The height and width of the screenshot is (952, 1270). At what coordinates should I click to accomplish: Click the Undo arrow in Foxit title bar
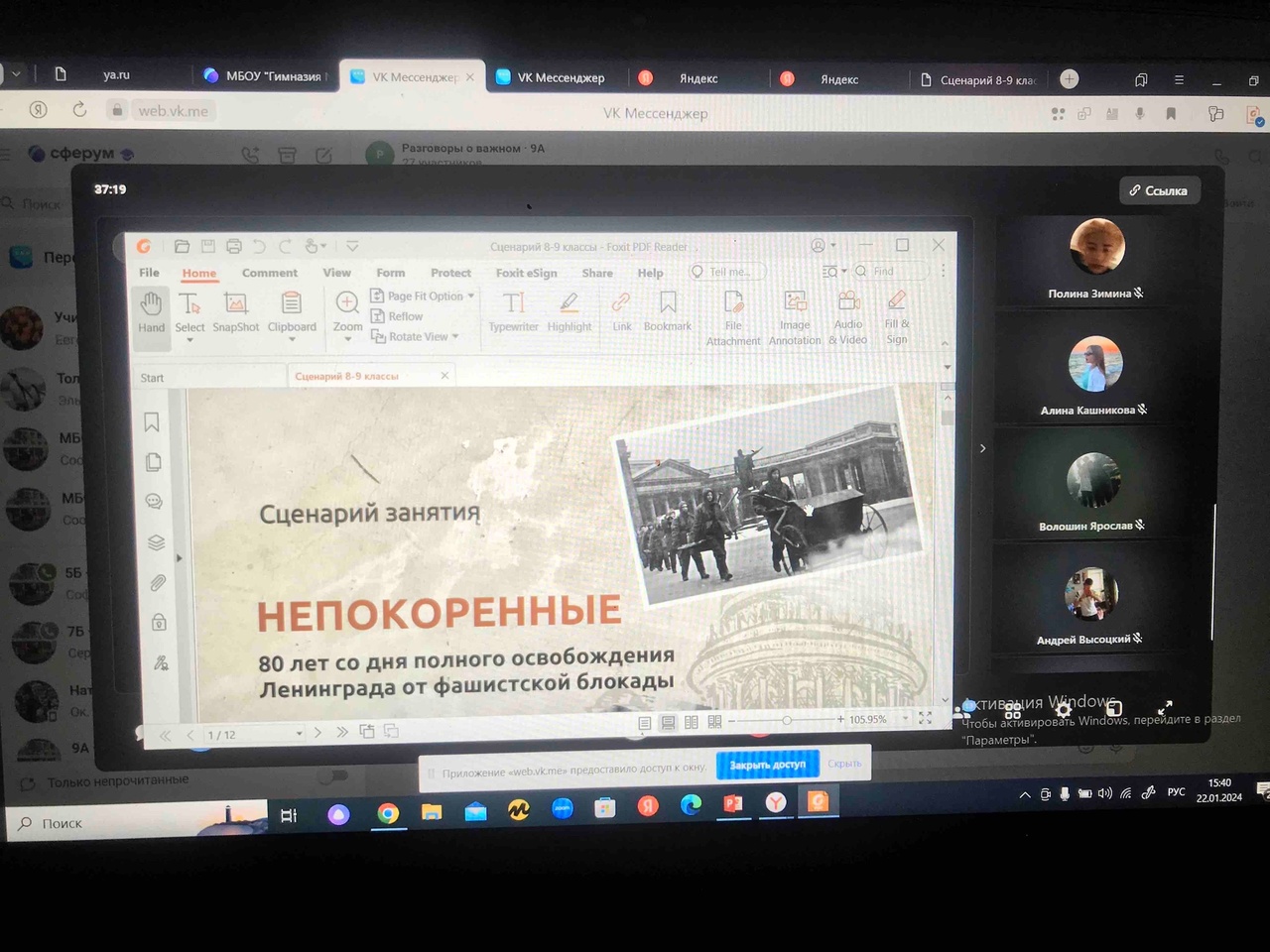(x=259, y=246)
